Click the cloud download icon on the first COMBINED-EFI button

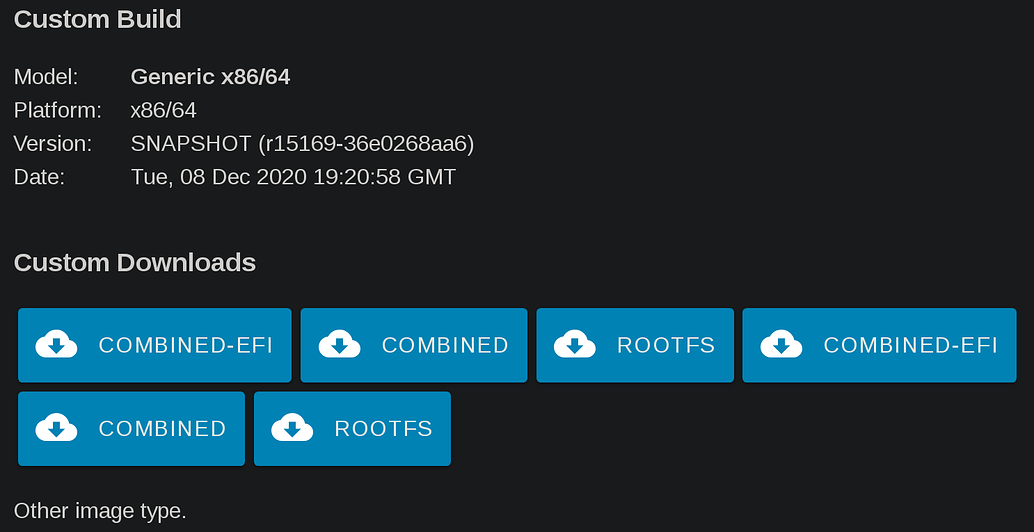coord(57,345)
